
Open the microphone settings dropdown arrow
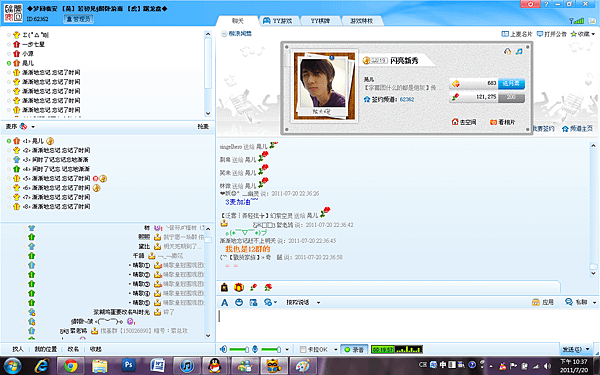287,349
